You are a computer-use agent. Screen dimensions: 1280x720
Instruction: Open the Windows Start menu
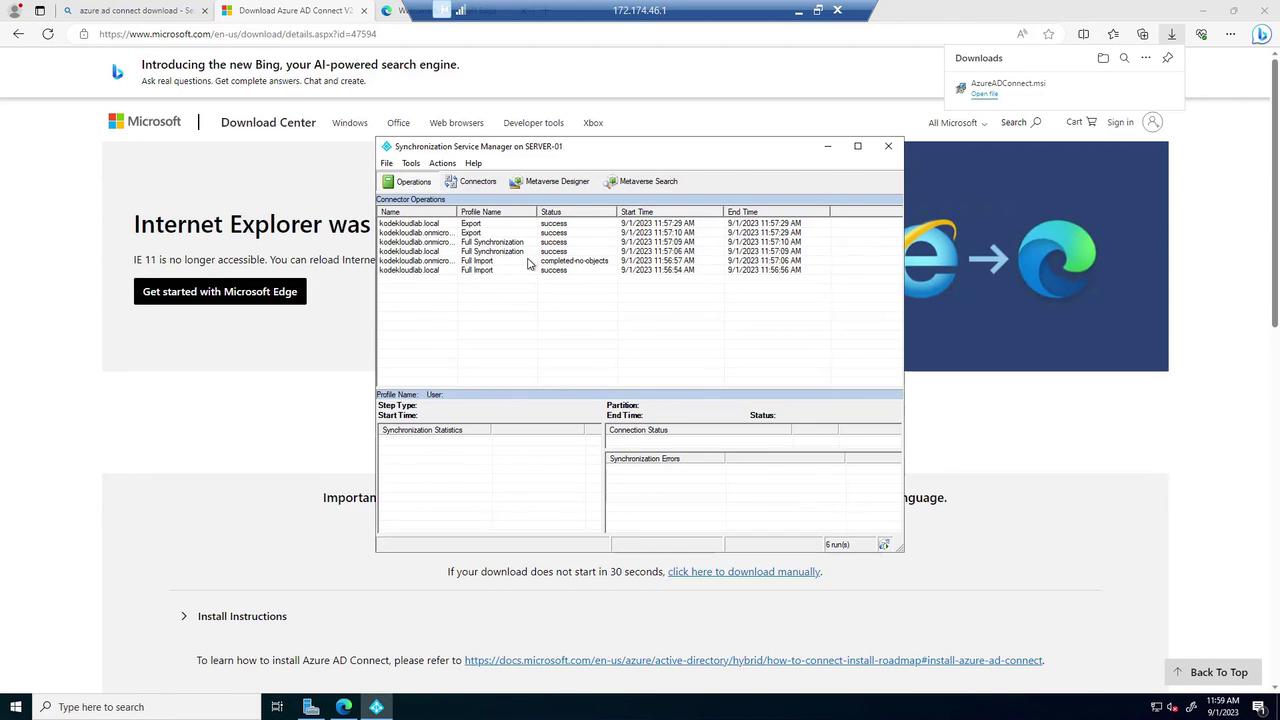15,707
